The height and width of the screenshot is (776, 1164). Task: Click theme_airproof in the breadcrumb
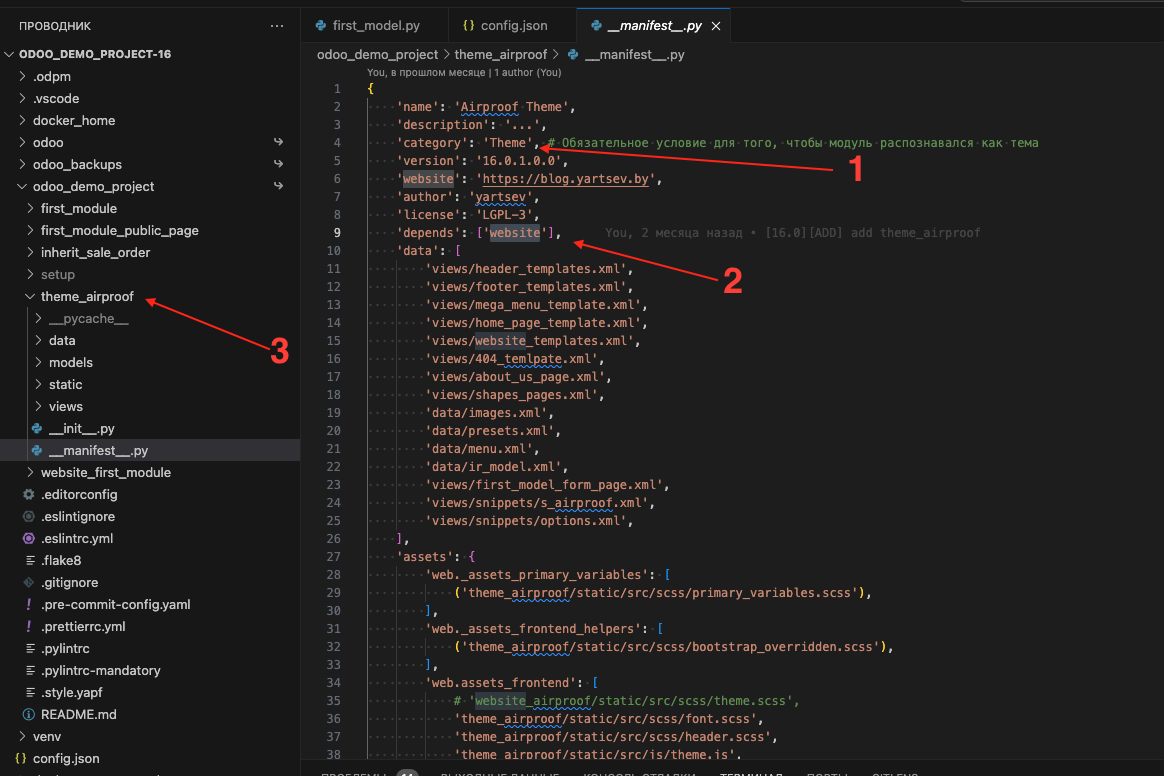pos(500,54)
